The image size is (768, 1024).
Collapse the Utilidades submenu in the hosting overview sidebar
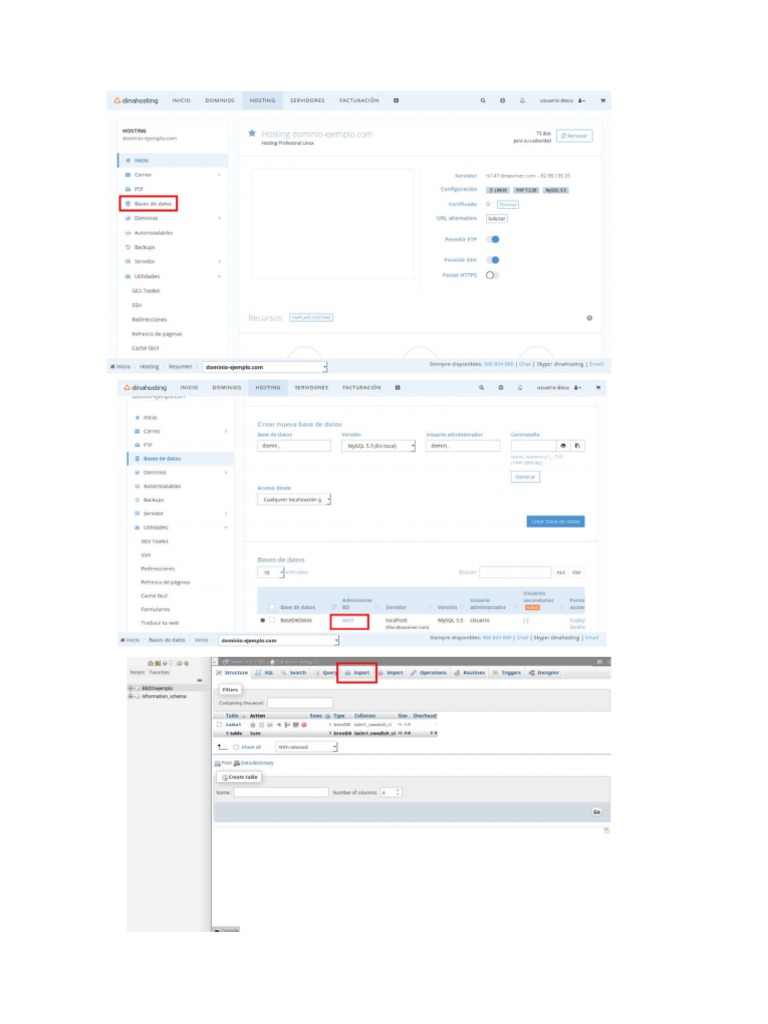[219, 276]
